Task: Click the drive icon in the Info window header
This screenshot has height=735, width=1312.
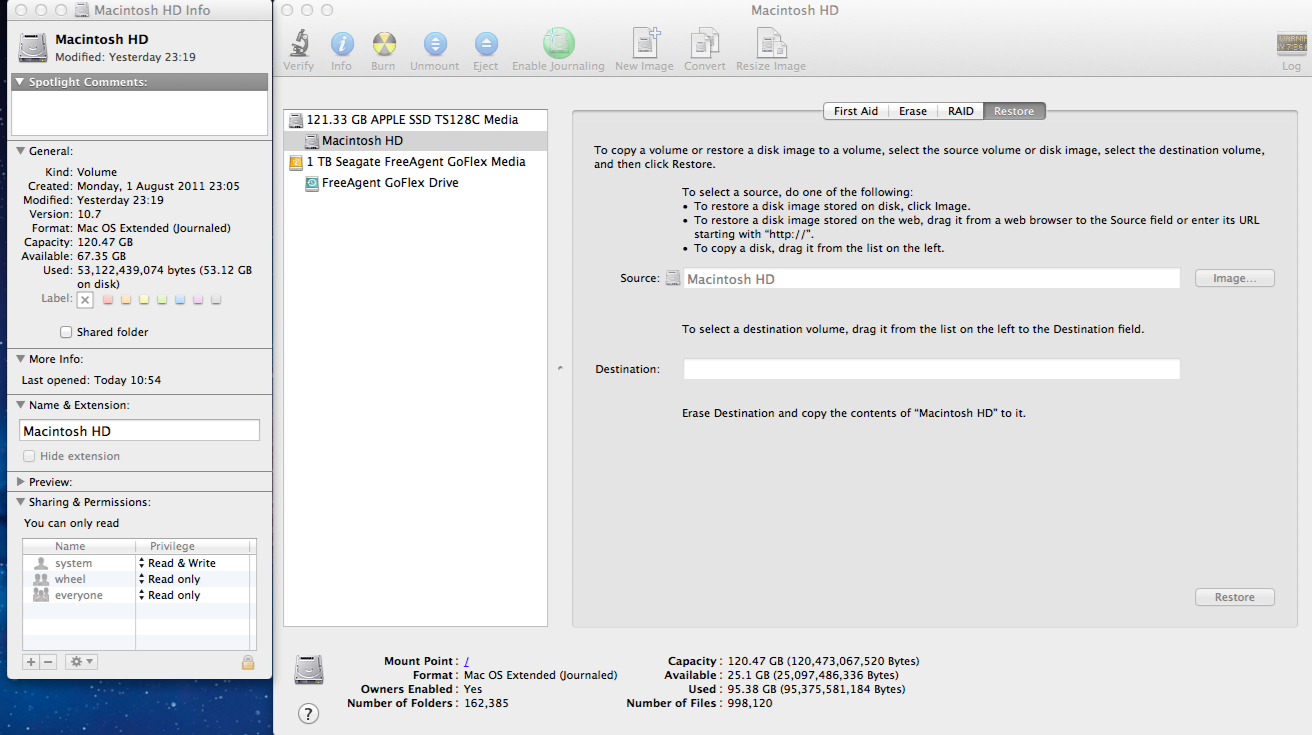Action: pyautogui.click(x=32, y=48)
